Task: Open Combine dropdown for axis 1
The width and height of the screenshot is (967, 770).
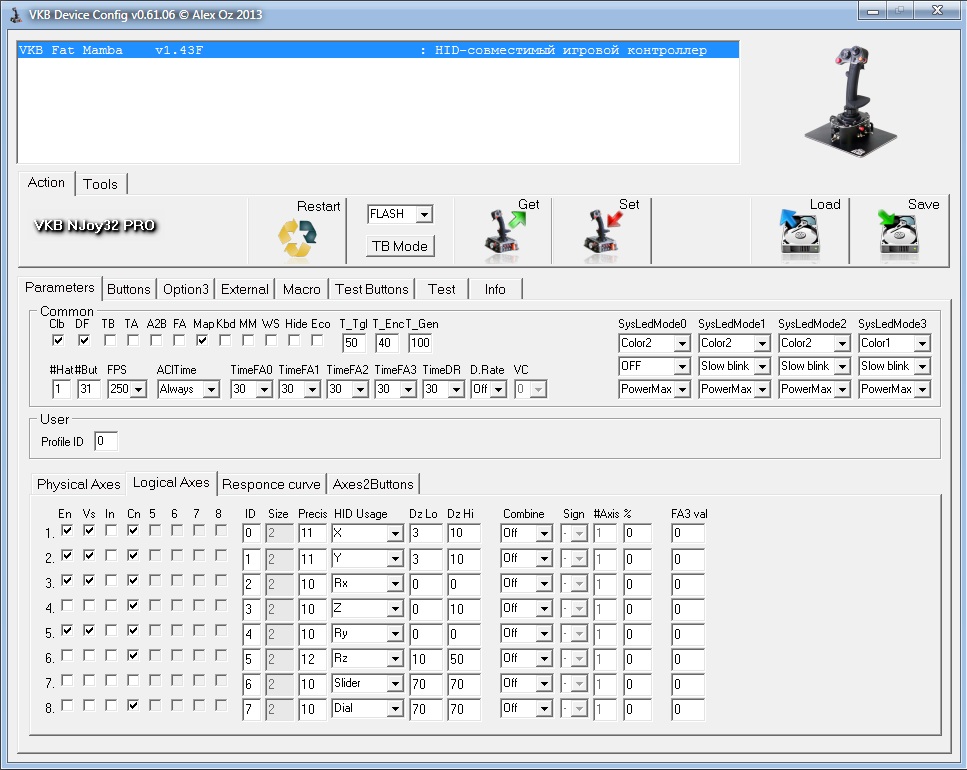Action: [x=526, y=533]
